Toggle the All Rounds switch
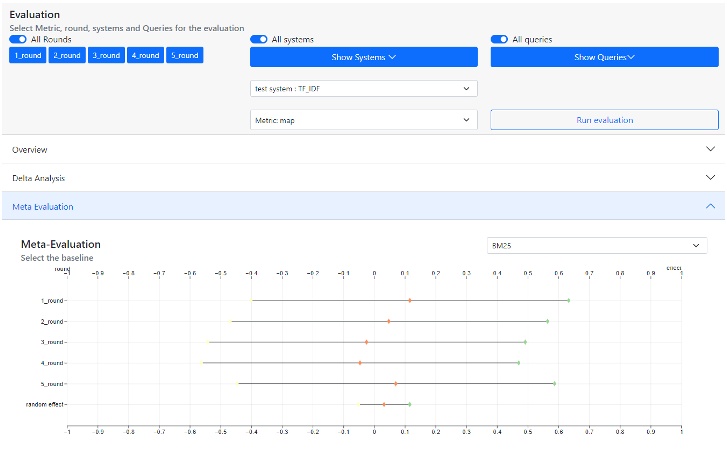The width and height of the screenshot is (727, 453). click(x=17, y=39)
